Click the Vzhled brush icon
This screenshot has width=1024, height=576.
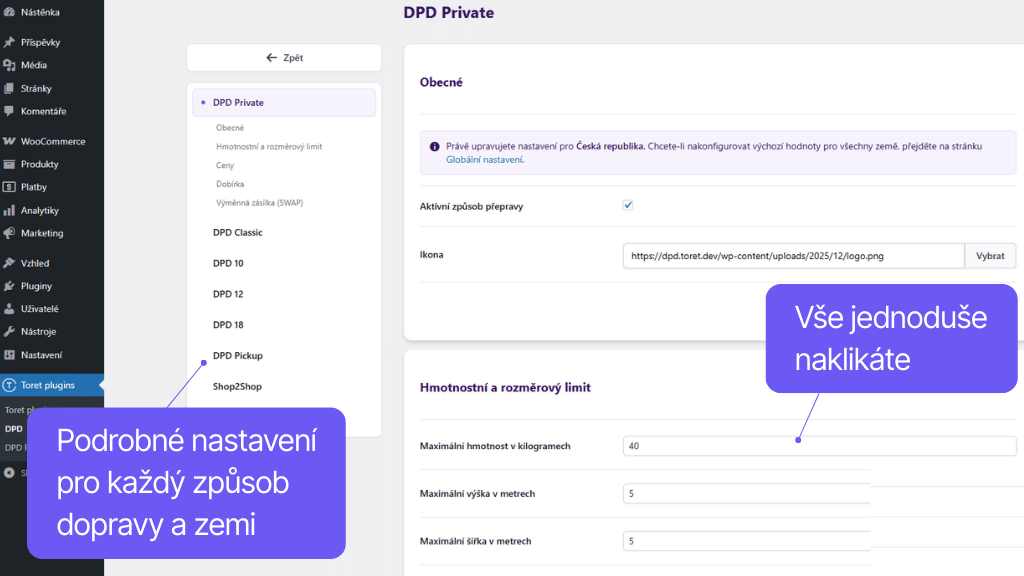click(x=9, y=263)
